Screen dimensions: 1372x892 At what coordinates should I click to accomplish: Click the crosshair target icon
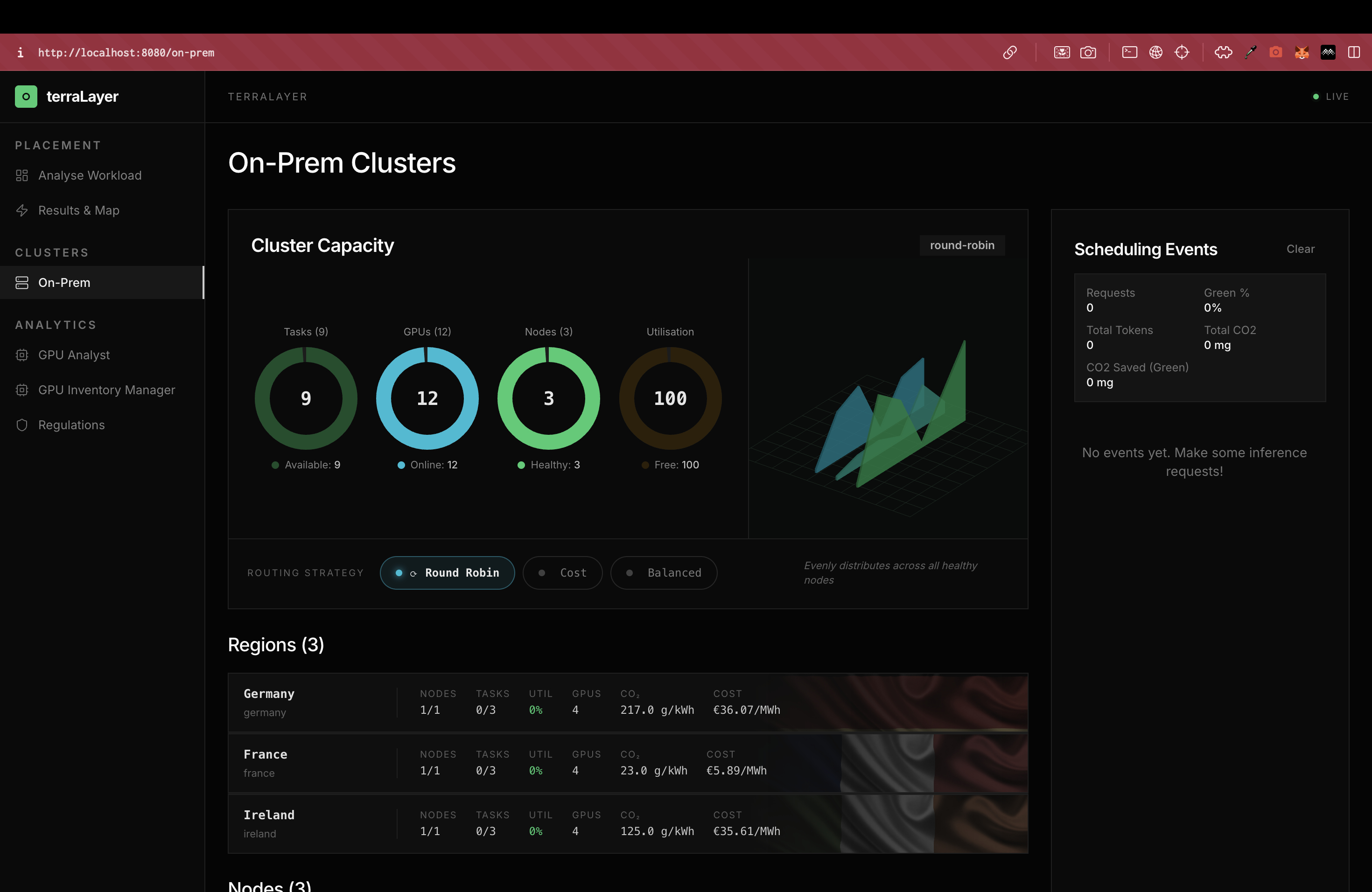tap(1182, 52)
